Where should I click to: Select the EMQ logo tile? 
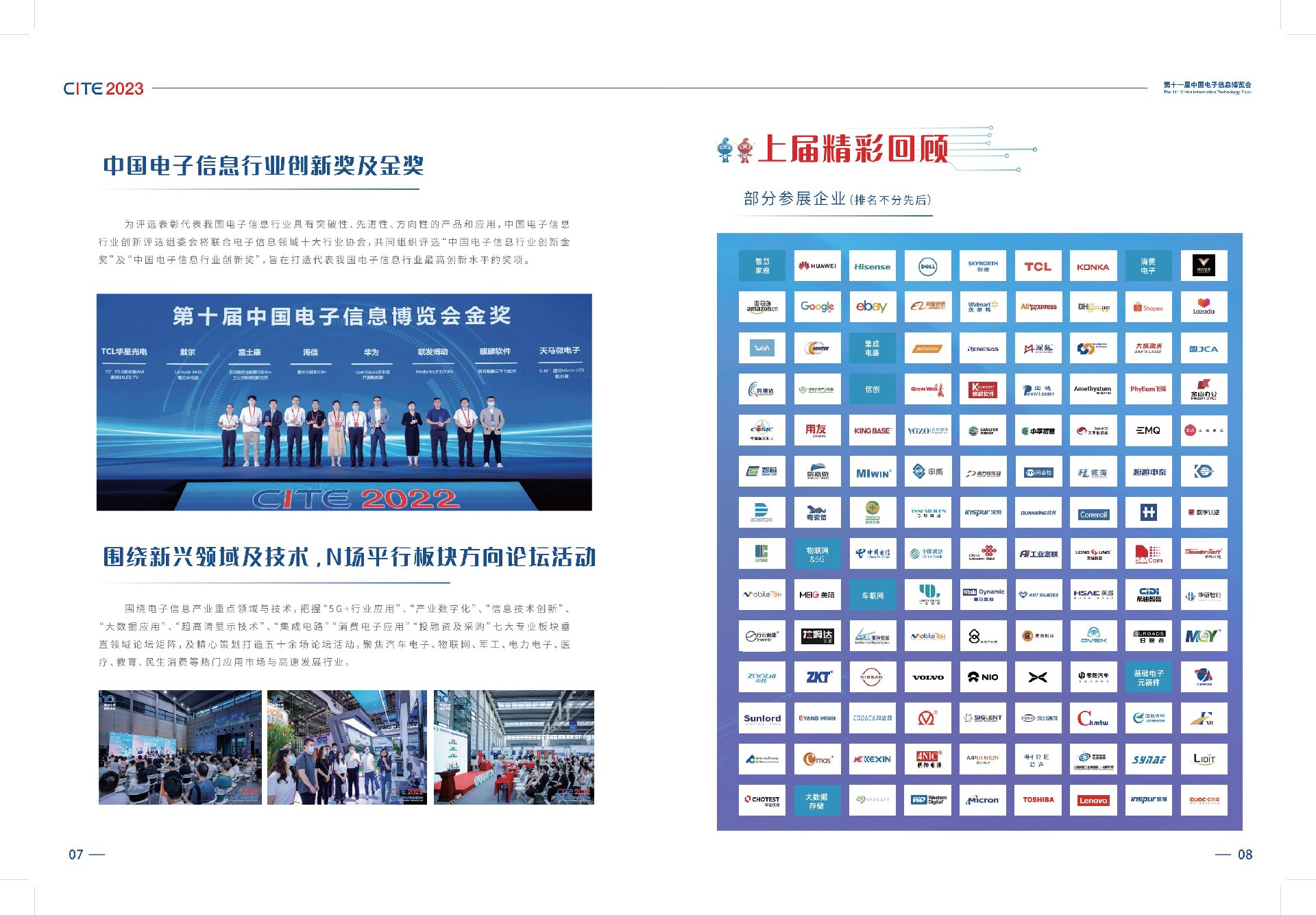(x=1149, y=430)
